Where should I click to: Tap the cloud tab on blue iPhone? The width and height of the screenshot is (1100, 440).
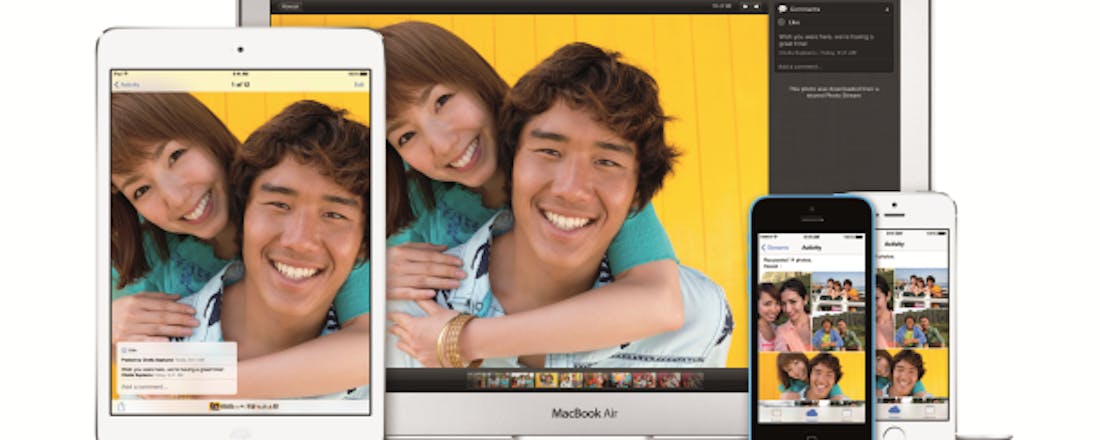click(x=812, y=411)
